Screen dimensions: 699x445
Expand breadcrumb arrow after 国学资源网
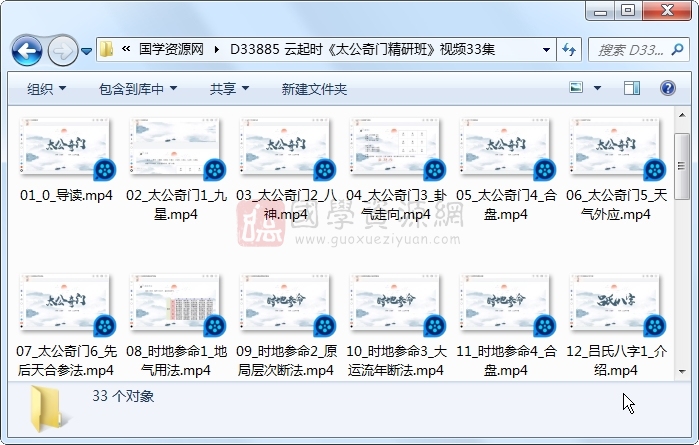pos(217,49)
